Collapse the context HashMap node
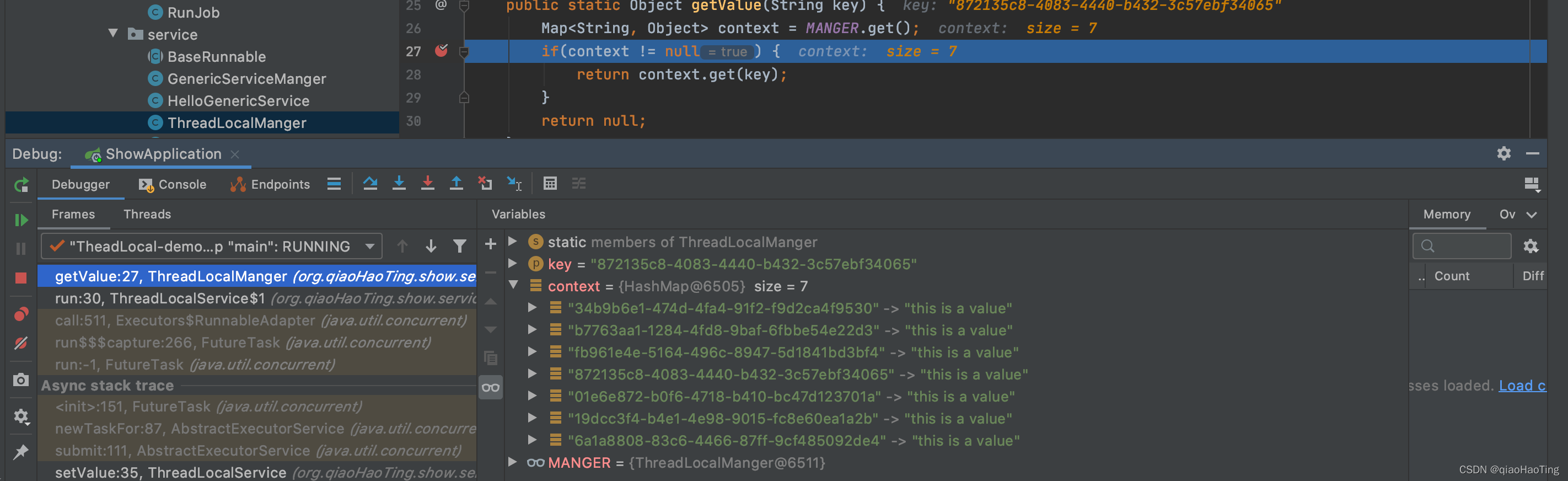The image size is (1568, 481). click(x=513, y=285)
